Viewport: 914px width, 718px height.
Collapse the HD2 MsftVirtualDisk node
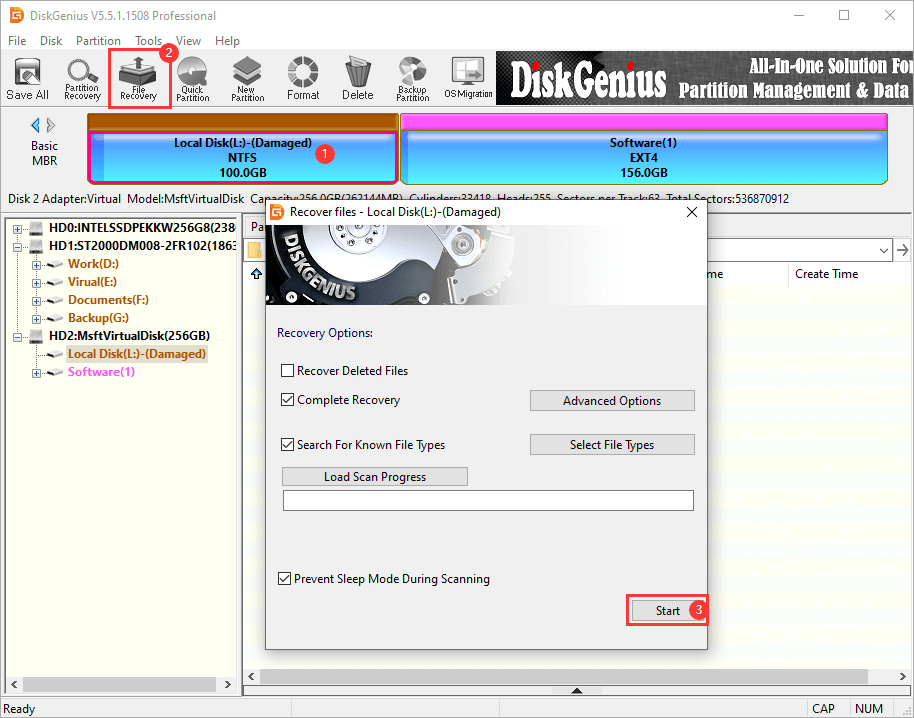(x=17, y=337)
